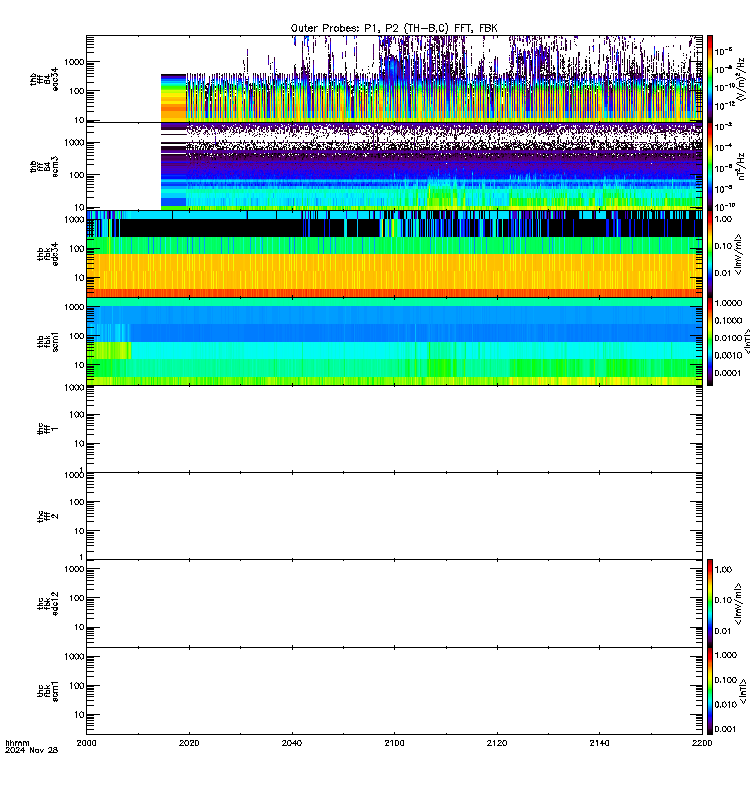Click the '2024 Nov 28' date label
750x800 pixels.
[32, 750]
